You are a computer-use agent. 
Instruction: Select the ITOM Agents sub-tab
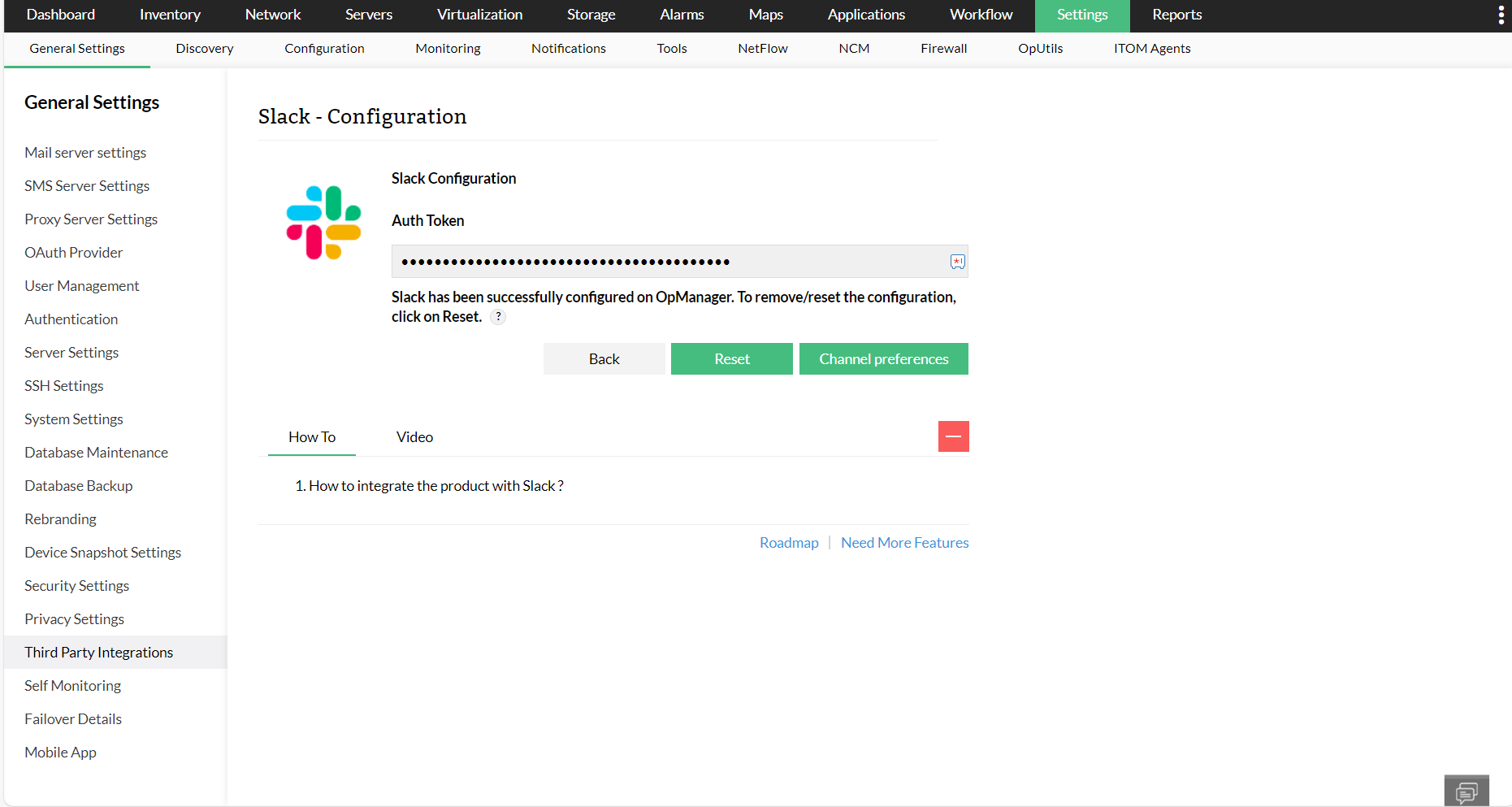tap(1152, 49)
